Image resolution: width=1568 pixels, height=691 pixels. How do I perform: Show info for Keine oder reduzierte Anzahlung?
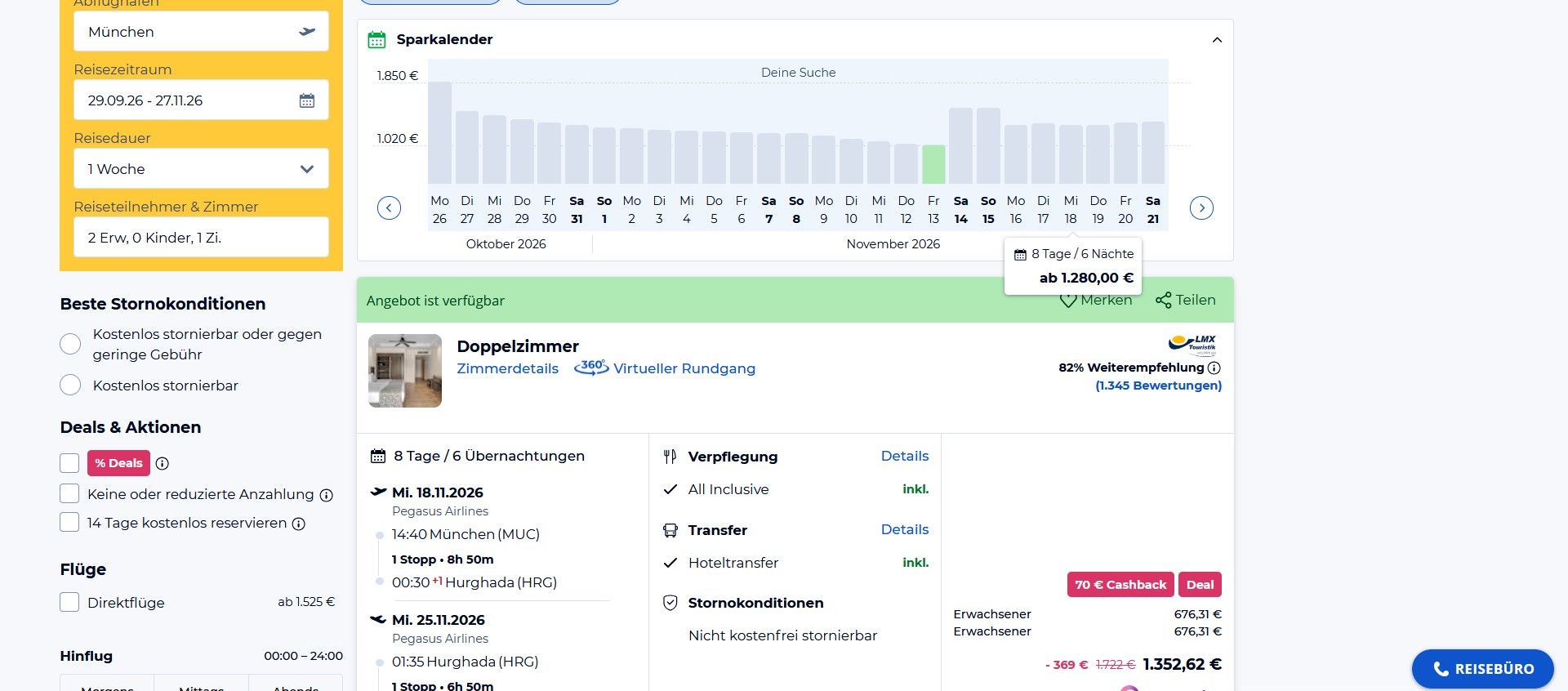click(x=327, y=495)
